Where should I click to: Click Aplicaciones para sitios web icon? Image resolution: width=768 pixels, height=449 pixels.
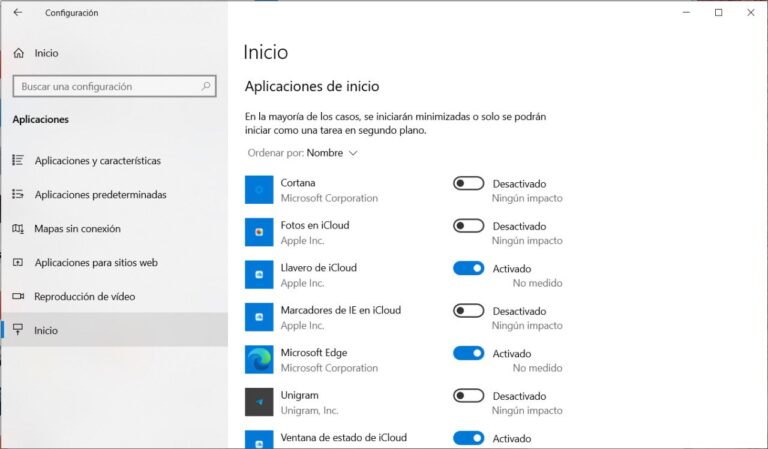click(18, 262)
